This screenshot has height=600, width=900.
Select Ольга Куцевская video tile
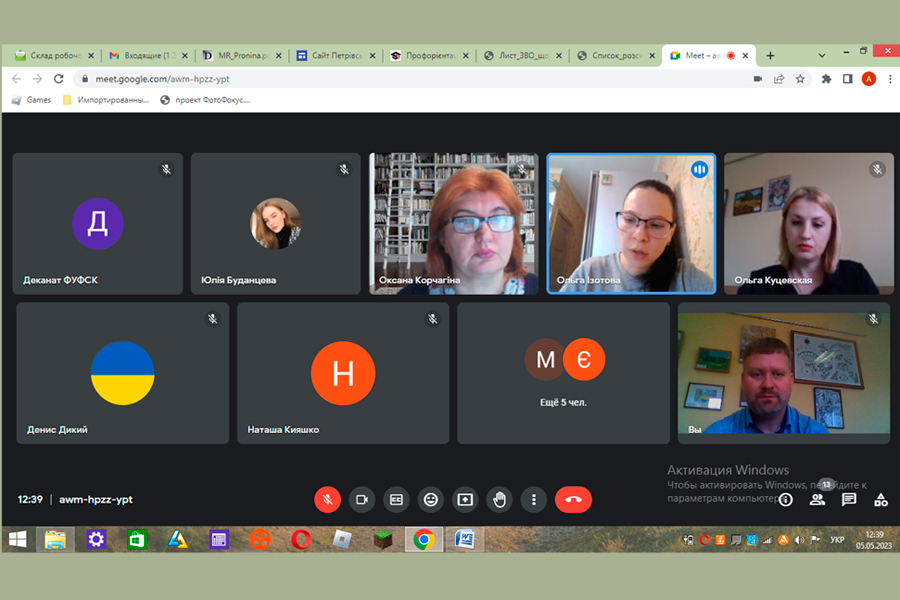pos(809,223)
